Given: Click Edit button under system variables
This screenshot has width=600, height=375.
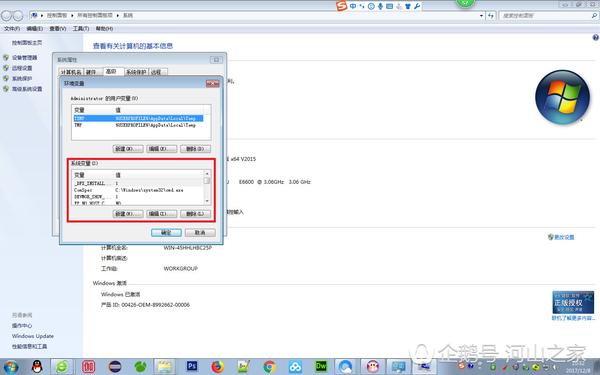Looking at the screenshot, I should (162, 214).
